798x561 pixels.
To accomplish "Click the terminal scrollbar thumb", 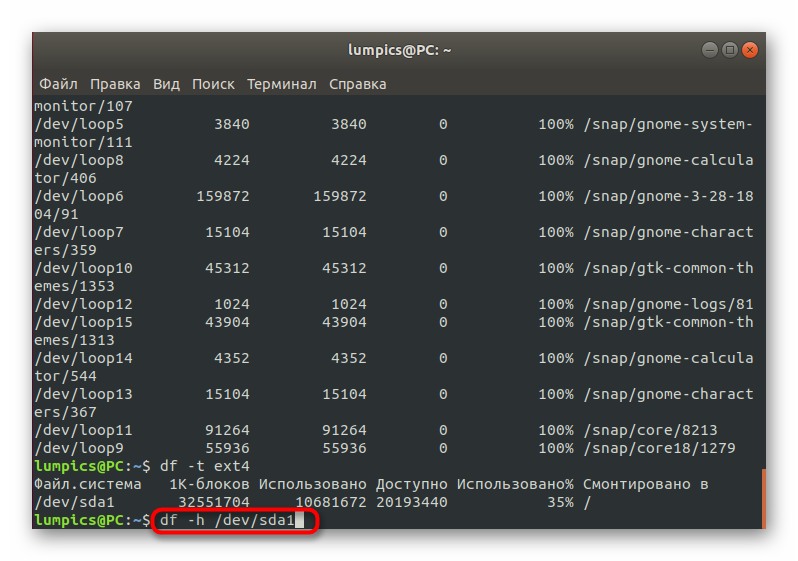I will tap(763, 498).
